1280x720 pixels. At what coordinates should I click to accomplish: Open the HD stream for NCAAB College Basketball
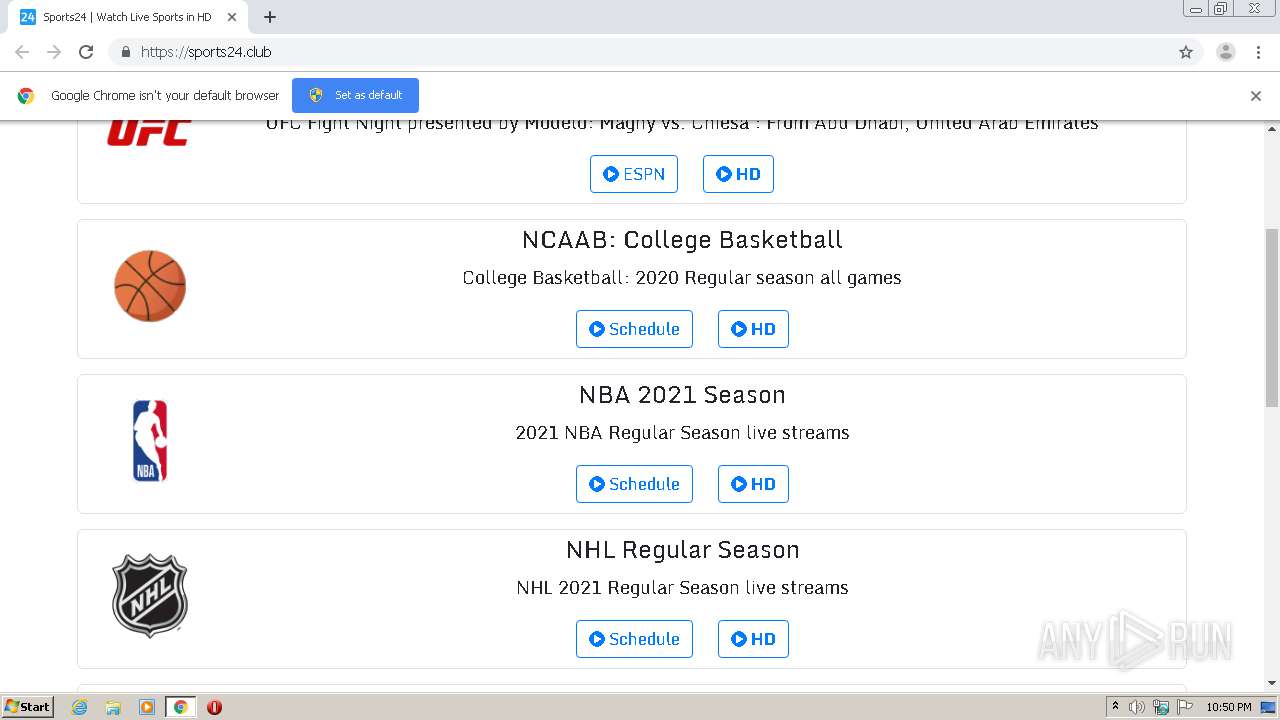coord(753,329)
